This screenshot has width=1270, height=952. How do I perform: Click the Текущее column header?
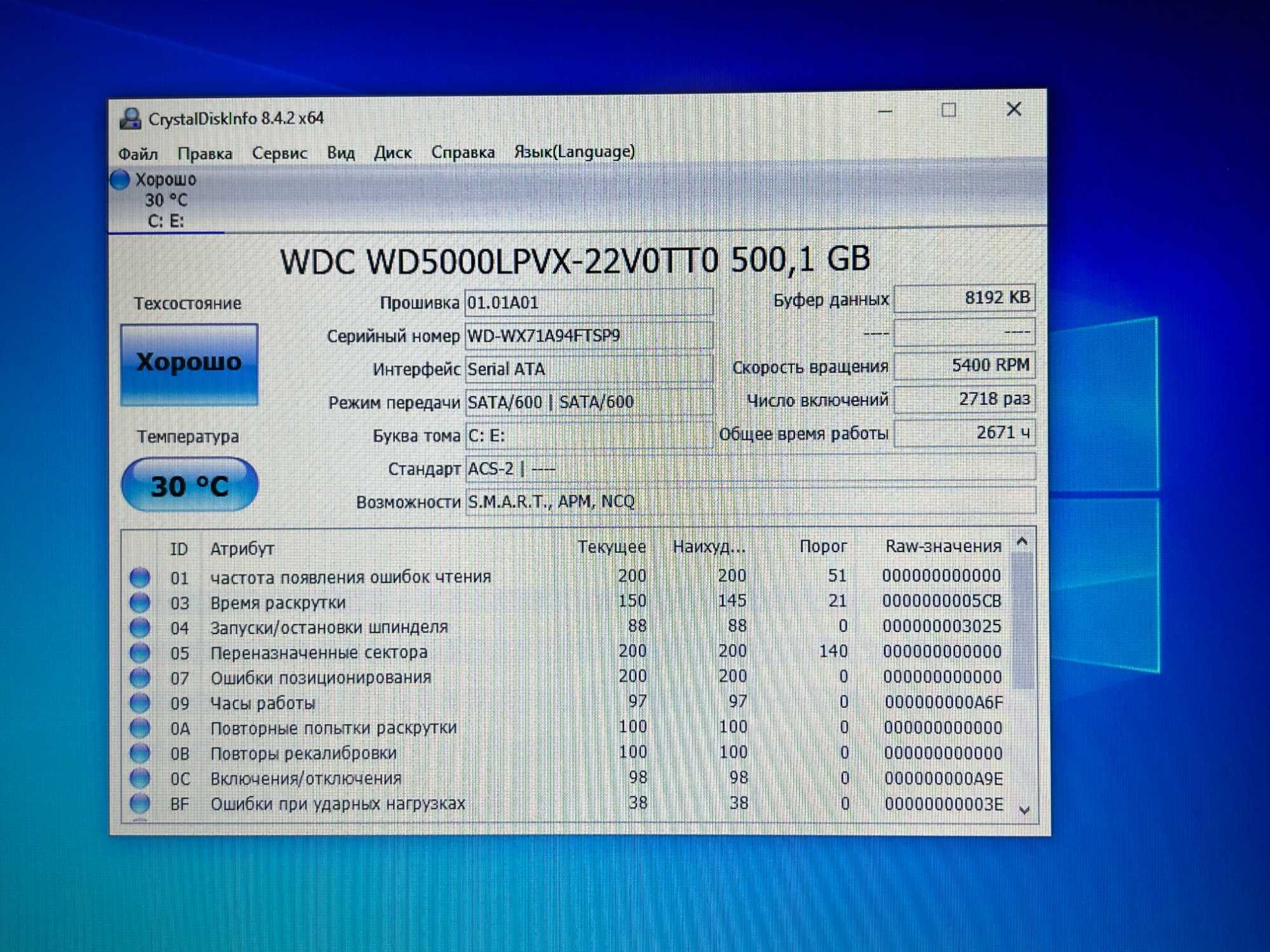click(612, 547)
